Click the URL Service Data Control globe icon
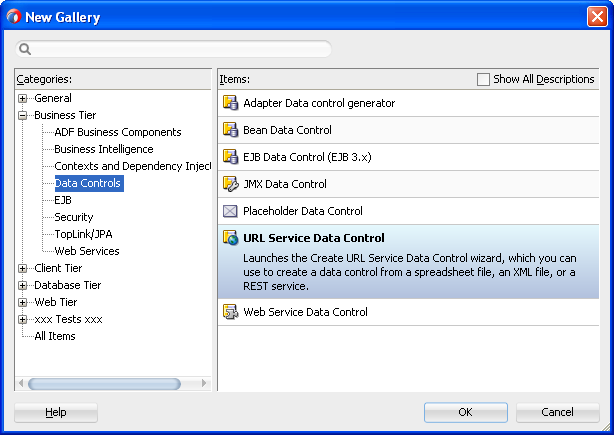The height and width of the screenshot is (435, 614). (x=230, y=238)
